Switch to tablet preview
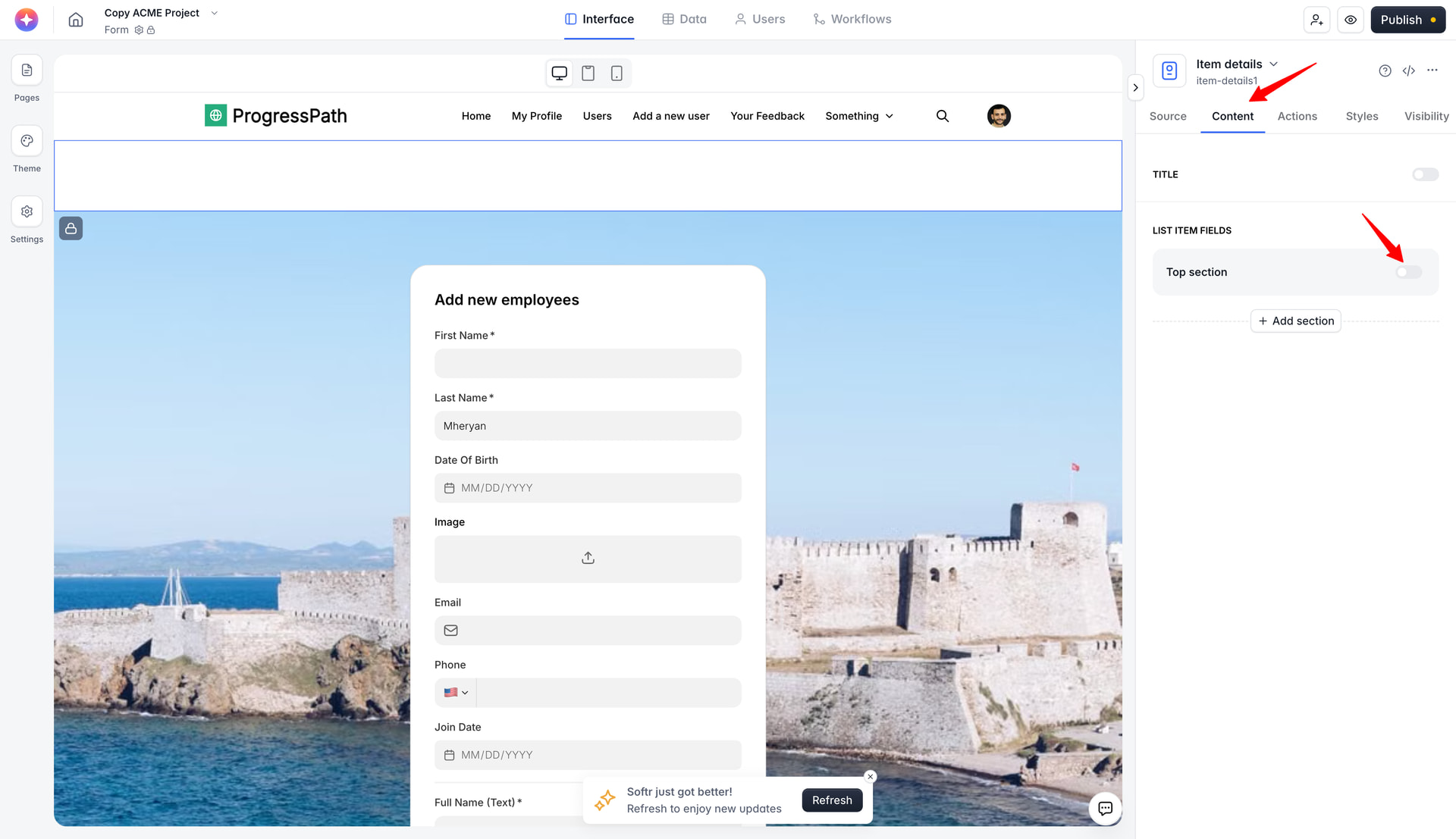This screenshot has height=839, width=1456. click(588, 74)
